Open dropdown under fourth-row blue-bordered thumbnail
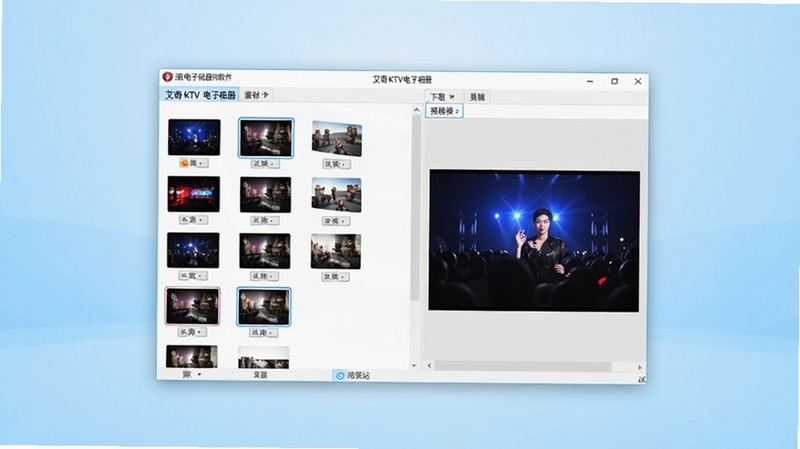Screen dimensions: 800x449 [264, 333]
